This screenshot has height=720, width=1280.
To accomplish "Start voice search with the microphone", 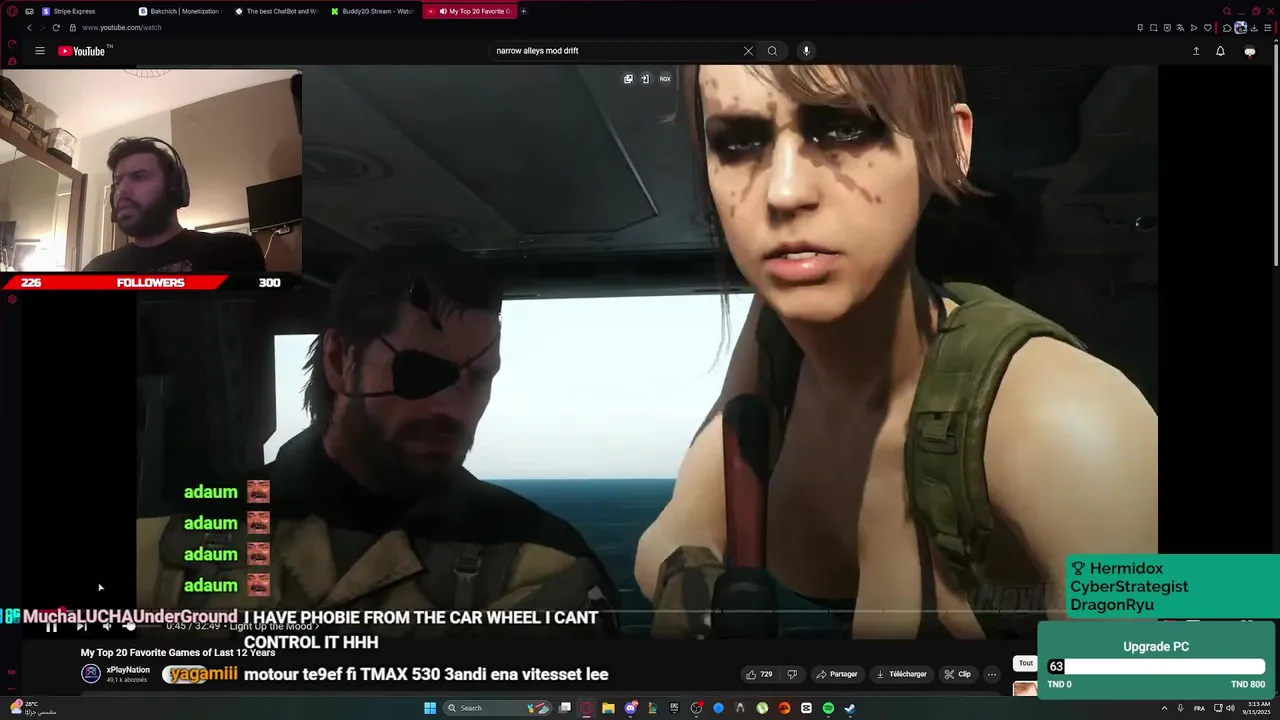I will point(806,51).
